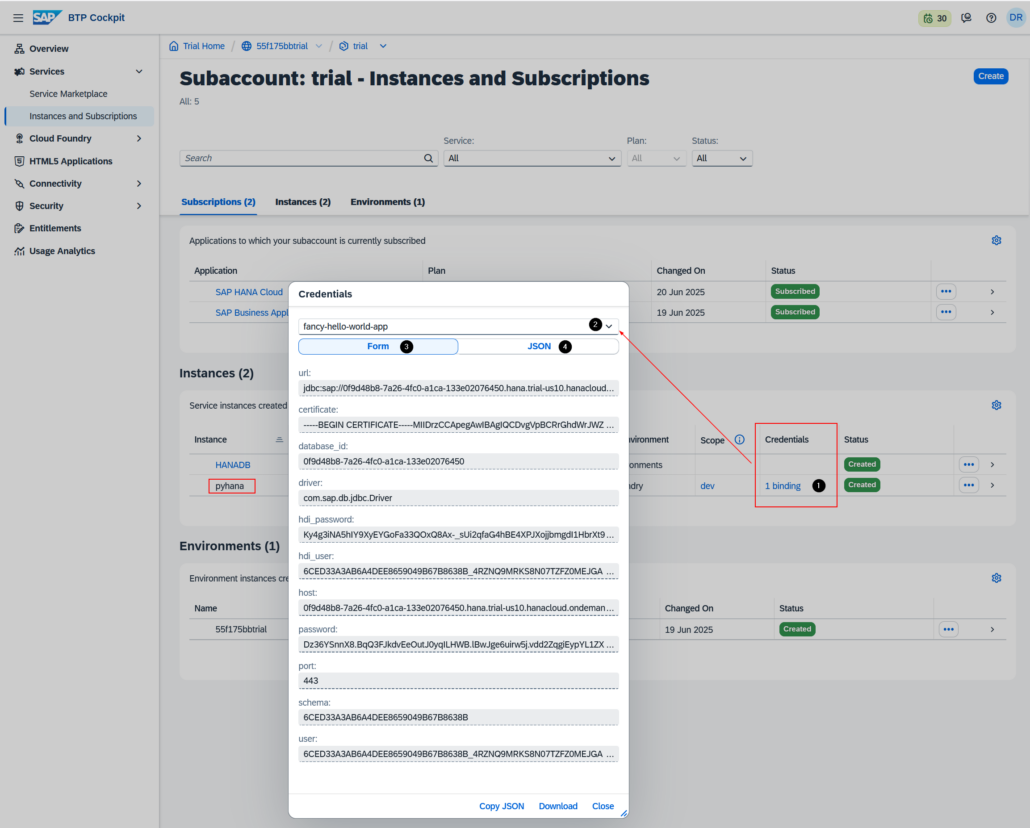Open the DR user profile avatar
1030x828 pixels.
(1016, 18)
